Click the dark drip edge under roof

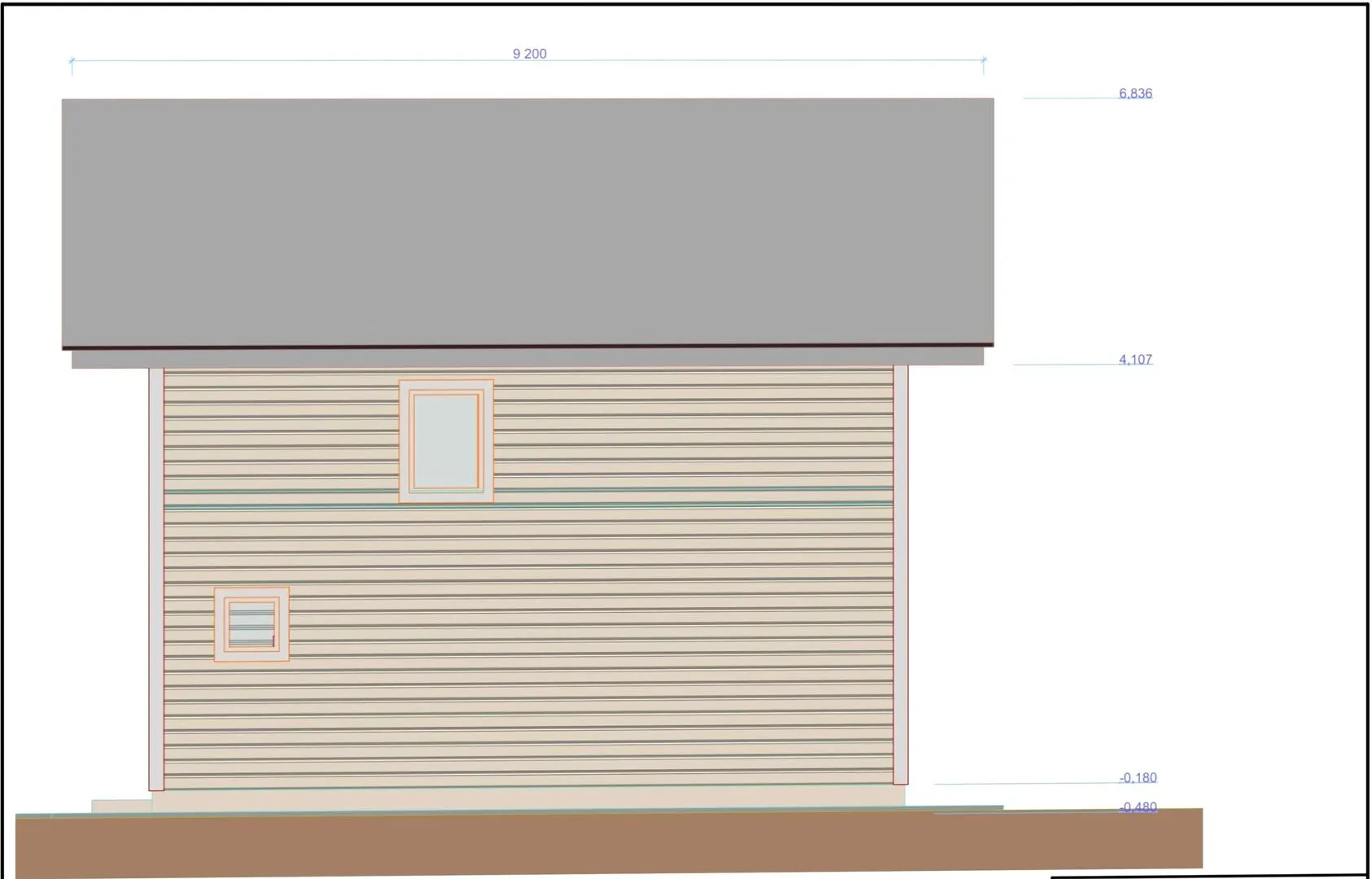point(528,347)
